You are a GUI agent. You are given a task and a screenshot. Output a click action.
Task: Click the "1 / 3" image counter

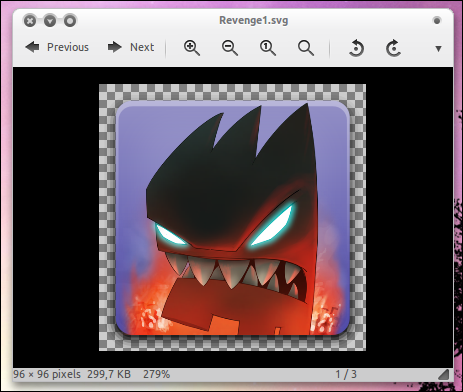click(346, 374)
